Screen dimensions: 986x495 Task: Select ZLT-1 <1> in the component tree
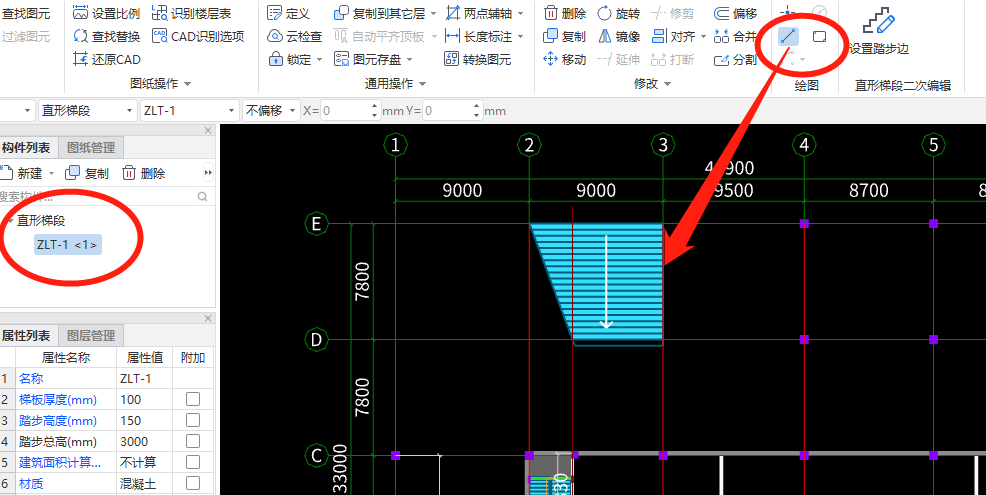click(67, 245)
